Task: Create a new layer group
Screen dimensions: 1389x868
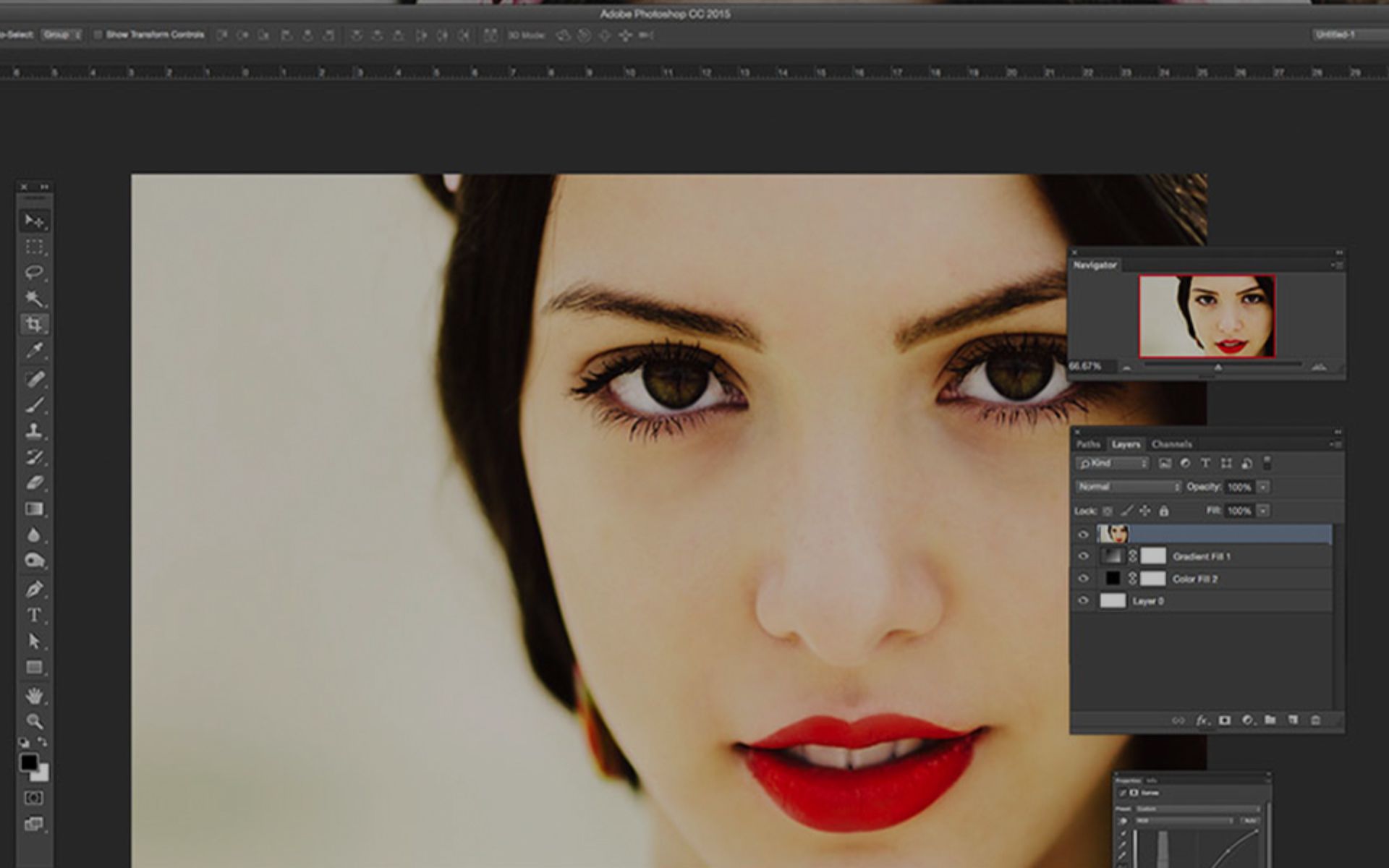Action: coord(1270,720)
